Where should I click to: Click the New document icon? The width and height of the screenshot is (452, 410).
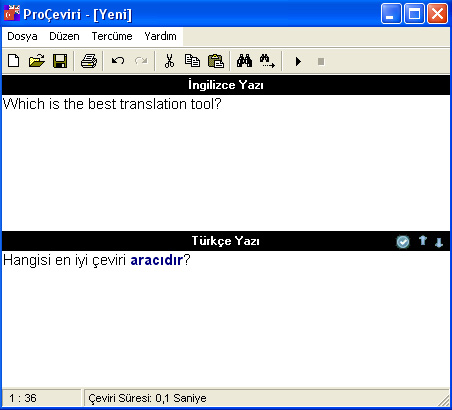[14, 61]
